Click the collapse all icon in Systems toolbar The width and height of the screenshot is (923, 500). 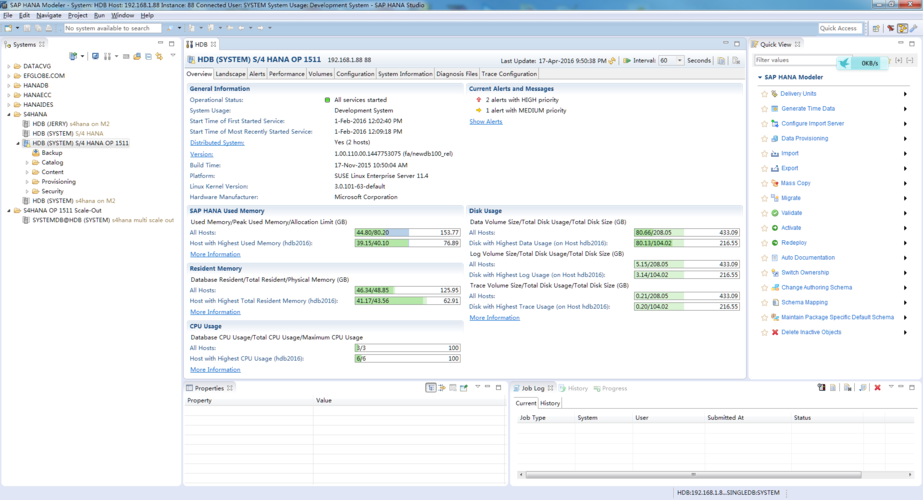(148, 57)
